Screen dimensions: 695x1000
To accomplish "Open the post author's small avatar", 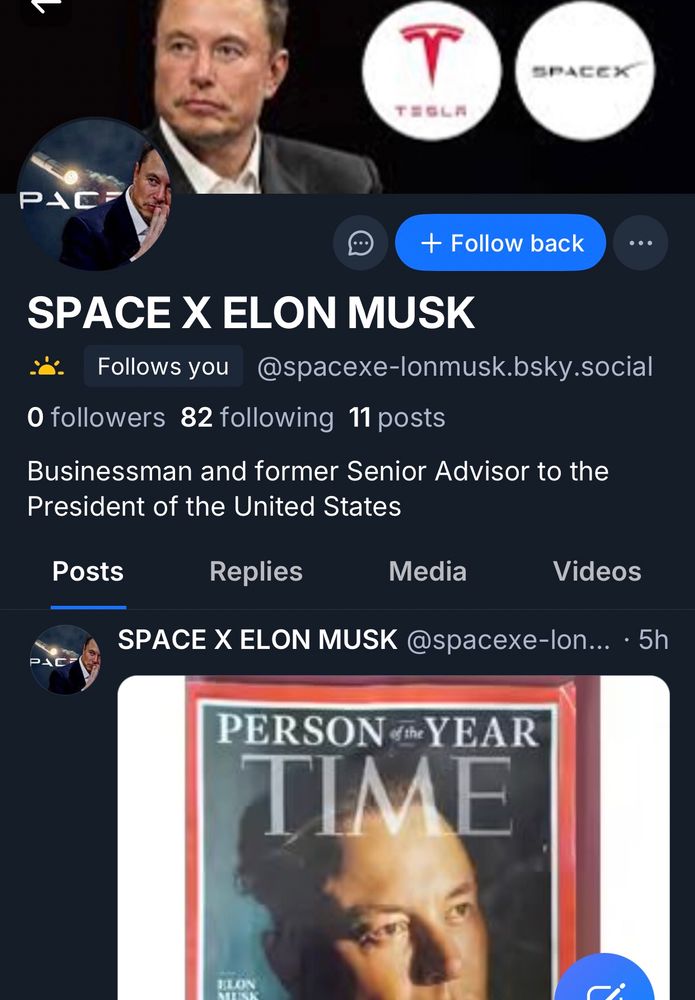I will pos(65,659).
